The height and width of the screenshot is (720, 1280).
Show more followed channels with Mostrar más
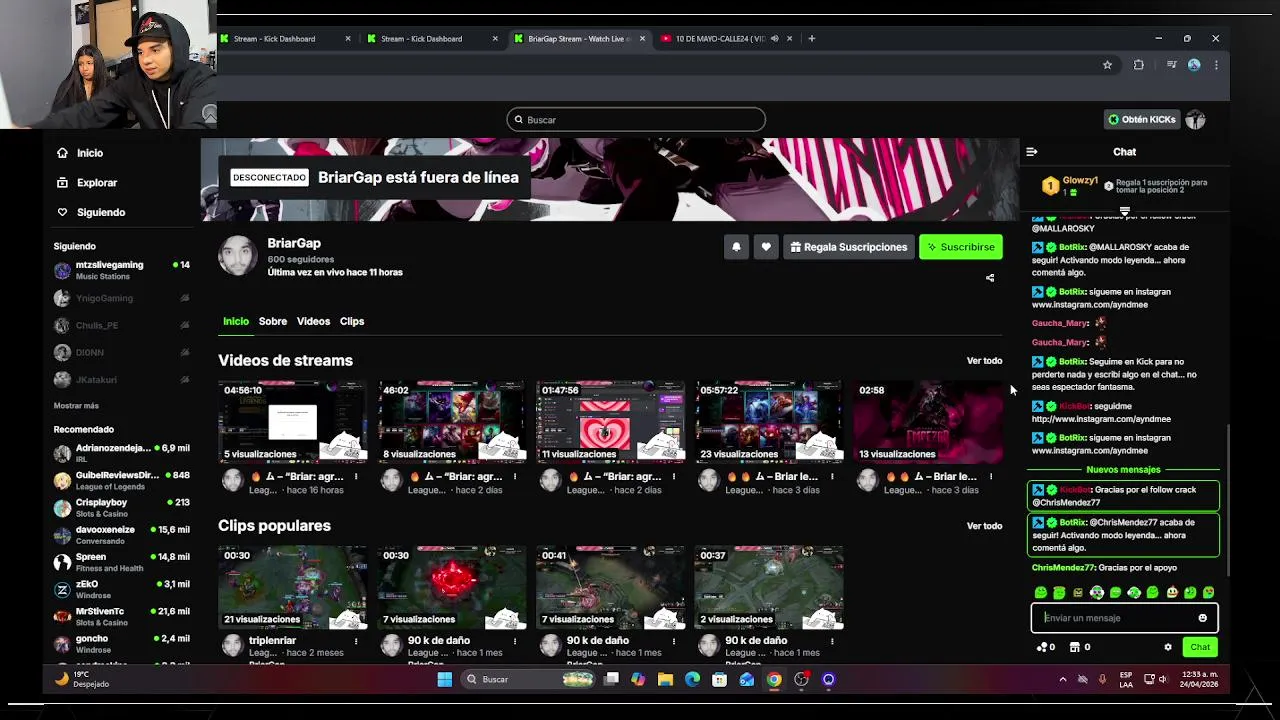pos(76,406)
